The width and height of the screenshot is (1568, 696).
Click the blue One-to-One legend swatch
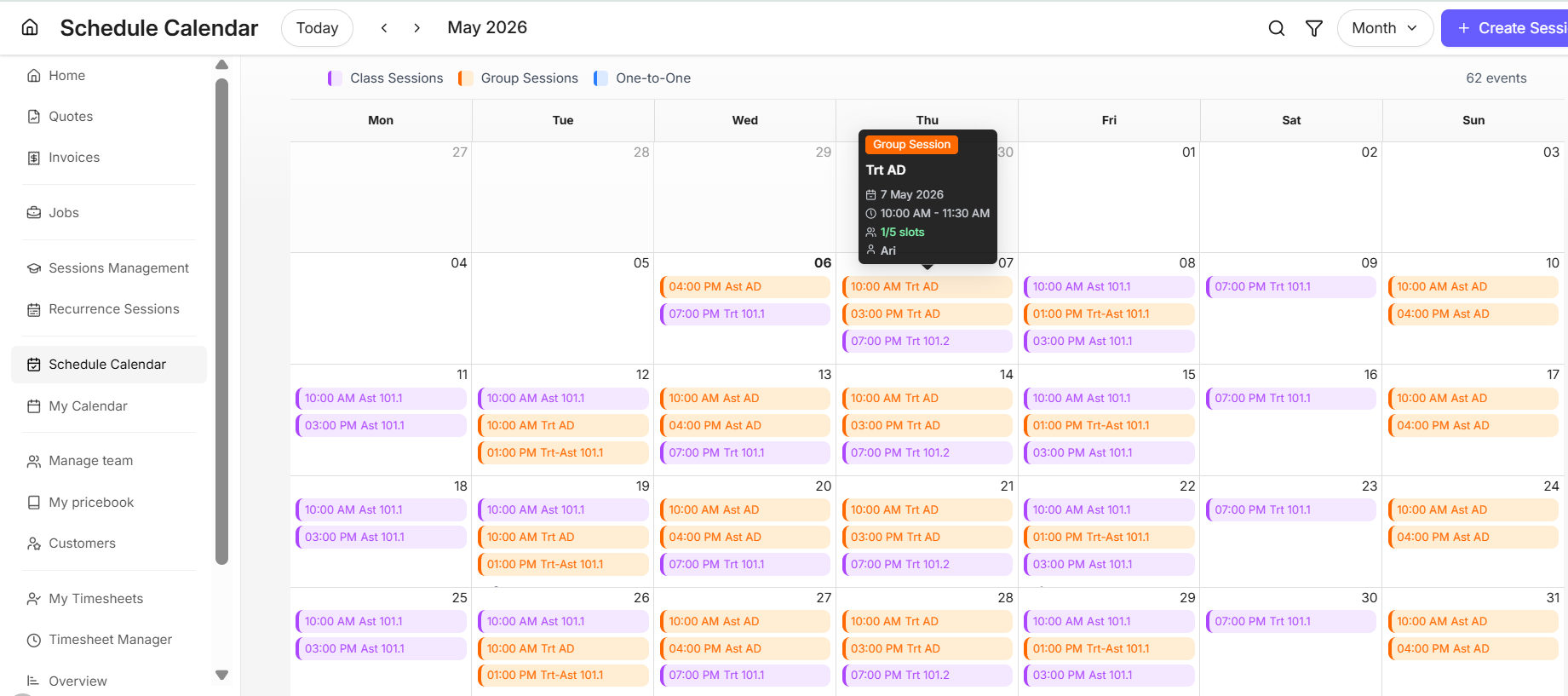(600, 78)
